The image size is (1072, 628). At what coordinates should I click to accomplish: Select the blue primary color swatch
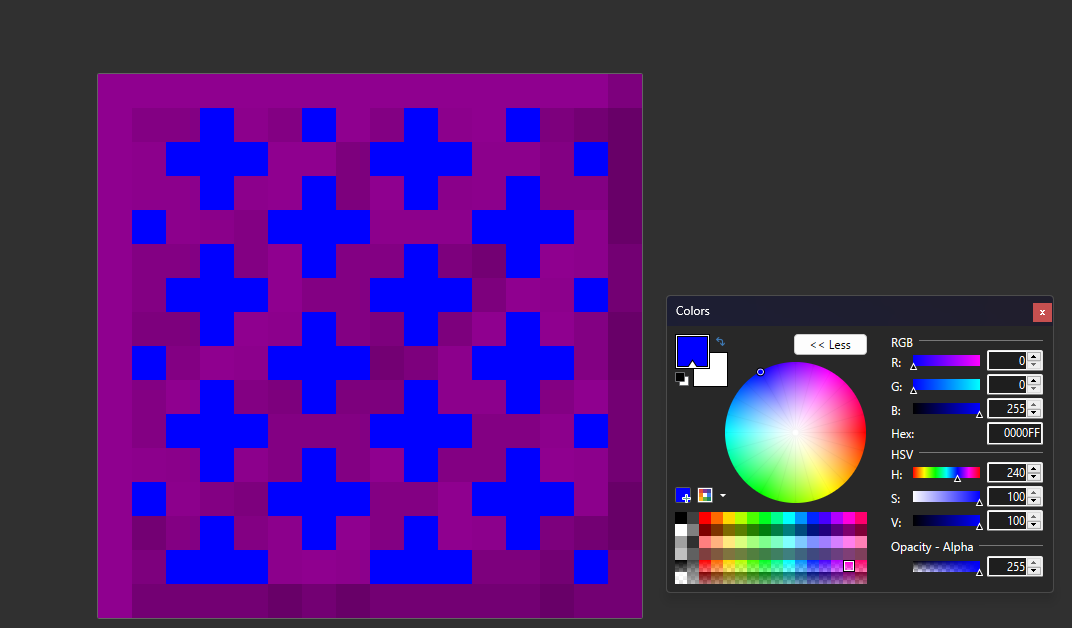click(691, 349)
